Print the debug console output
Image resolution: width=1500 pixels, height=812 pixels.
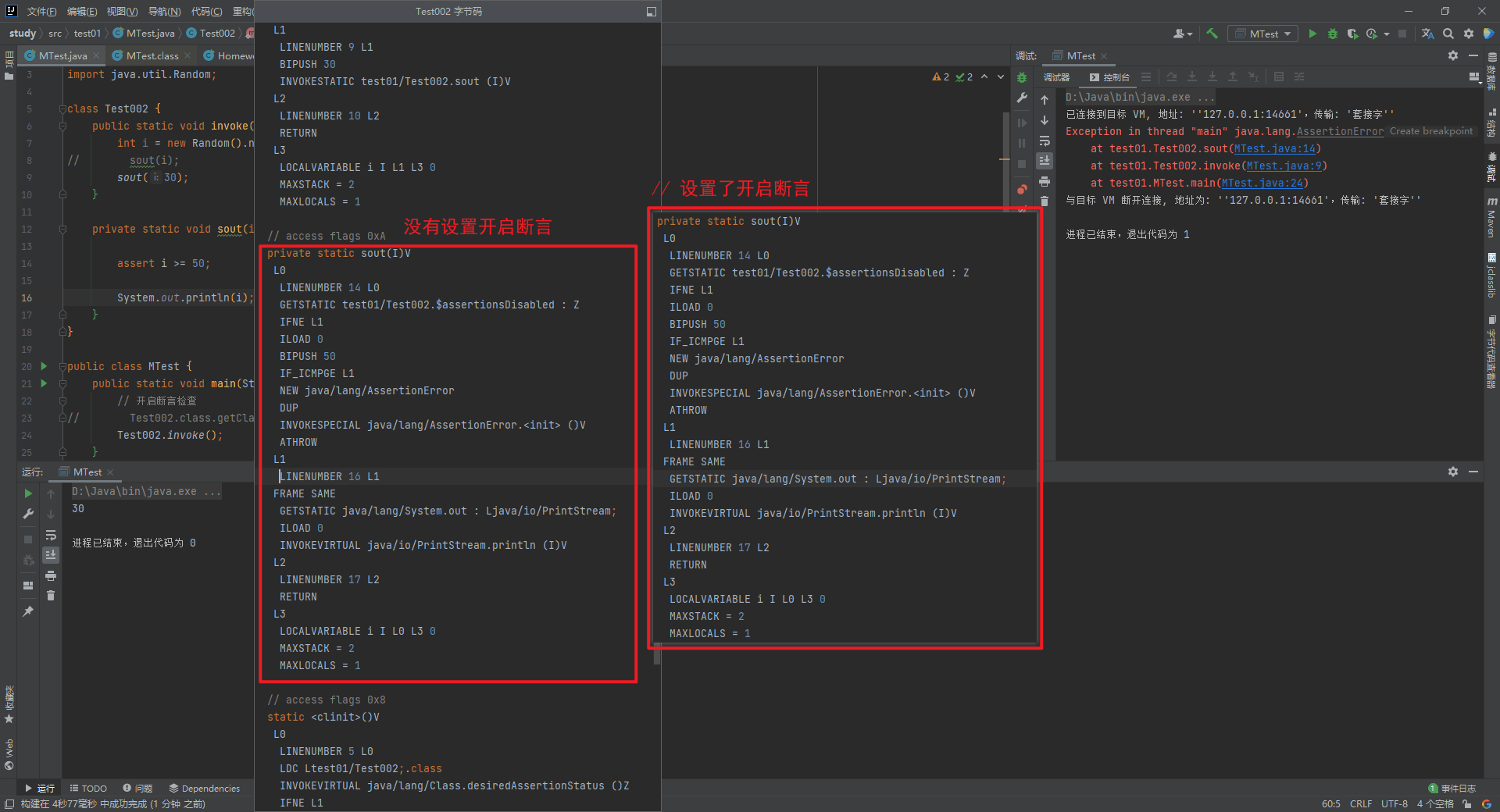1045,181
